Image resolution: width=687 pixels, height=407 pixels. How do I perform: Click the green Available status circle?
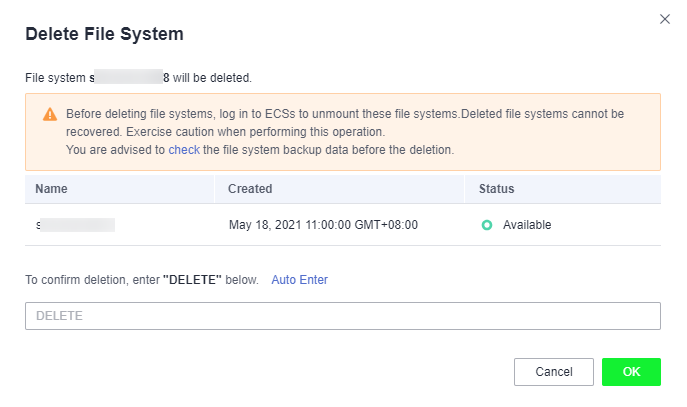point(487,225)
